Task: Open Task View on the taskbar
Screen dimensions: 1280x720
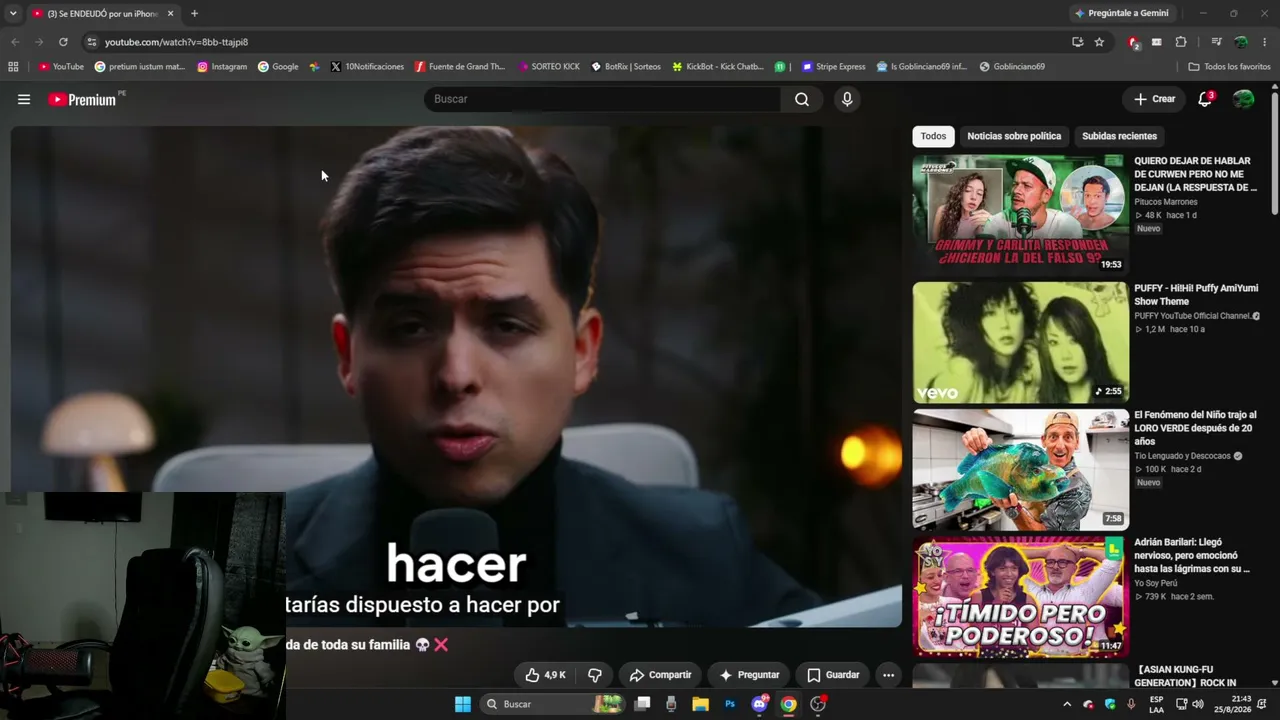Action: (643, 704)
